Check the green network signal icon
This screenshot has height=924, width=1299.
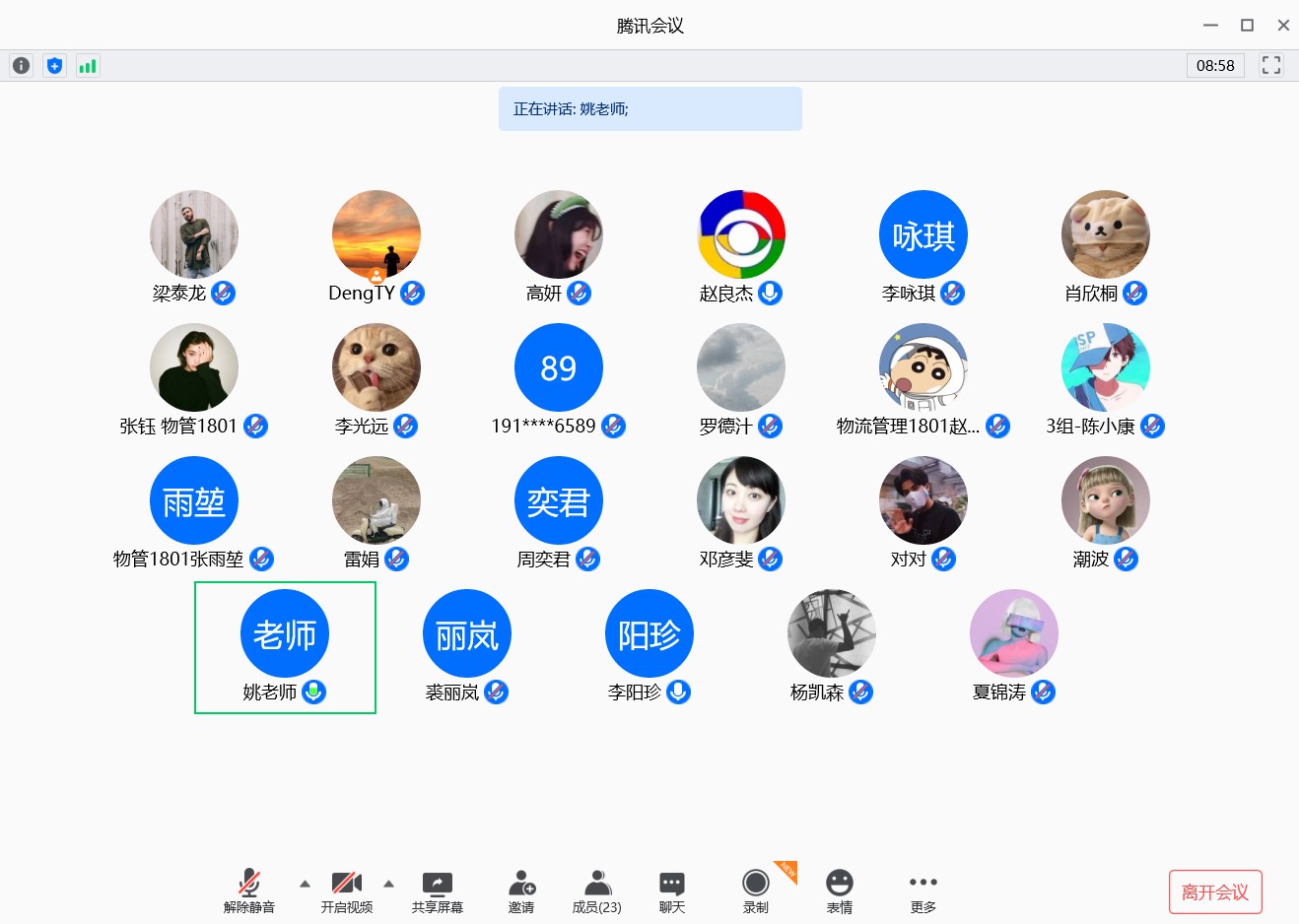[x=88, y=66]
